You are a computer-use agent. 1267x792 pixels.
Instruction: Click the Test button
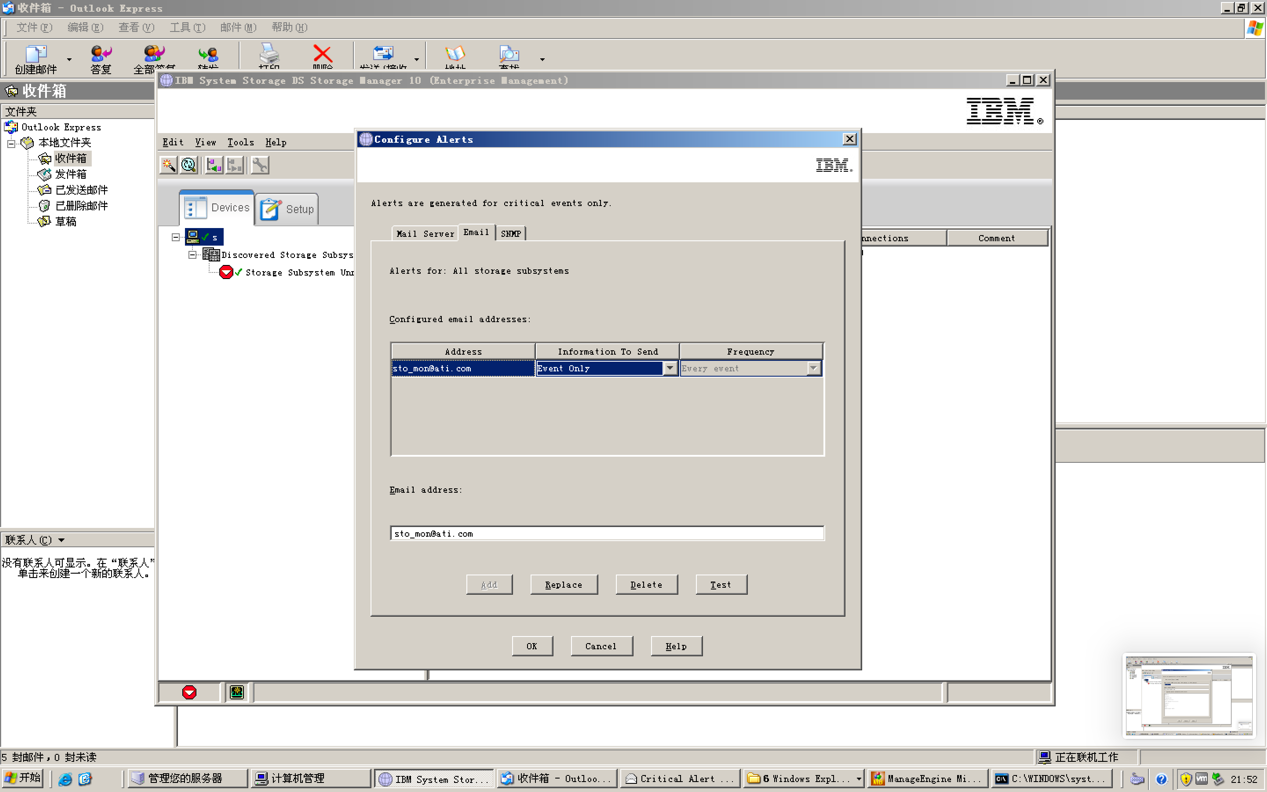click(720, 585)
